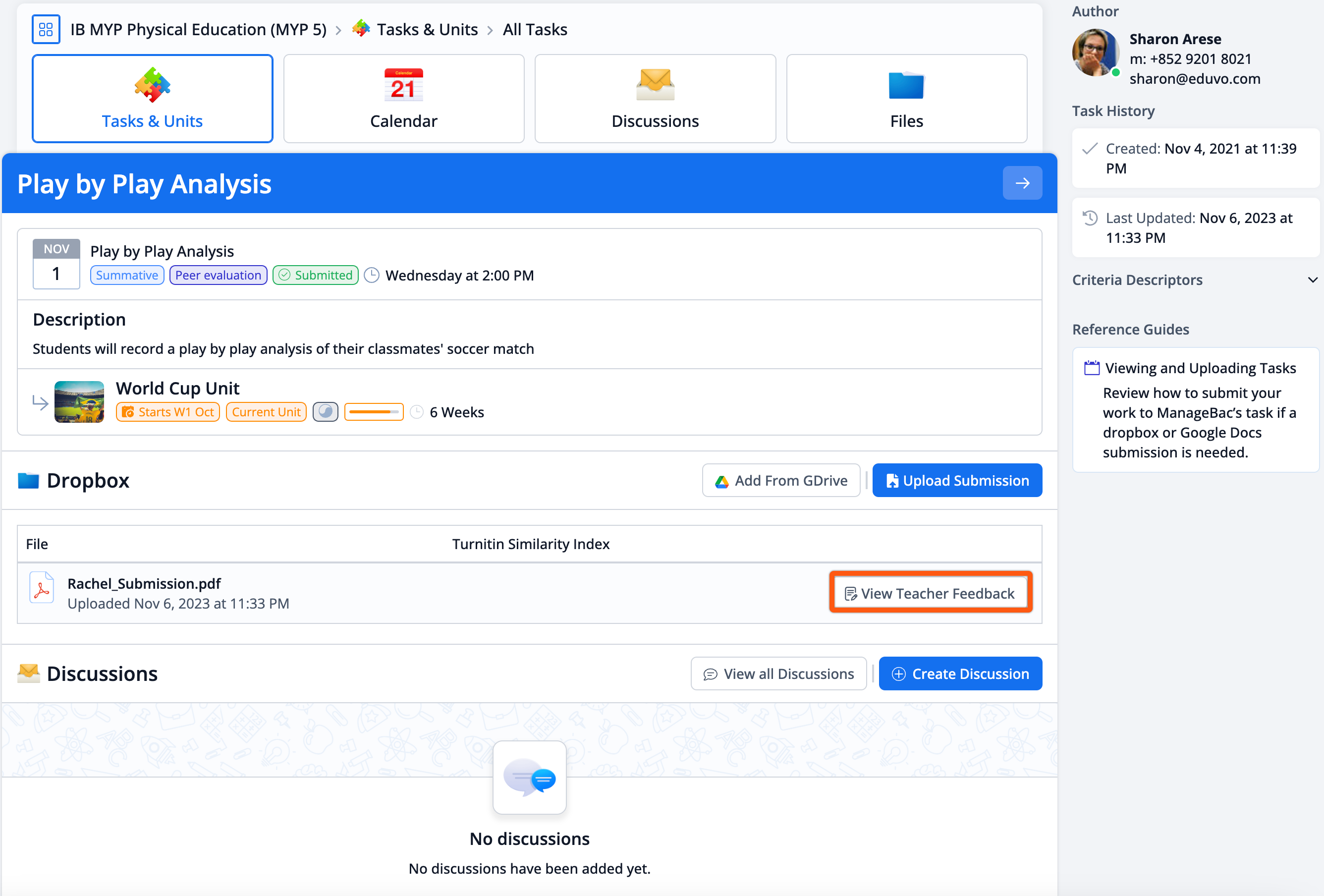Click Add From GDrive button
Image resolution: width=1324 pixels, height=896 pixels.
(780, 480)
